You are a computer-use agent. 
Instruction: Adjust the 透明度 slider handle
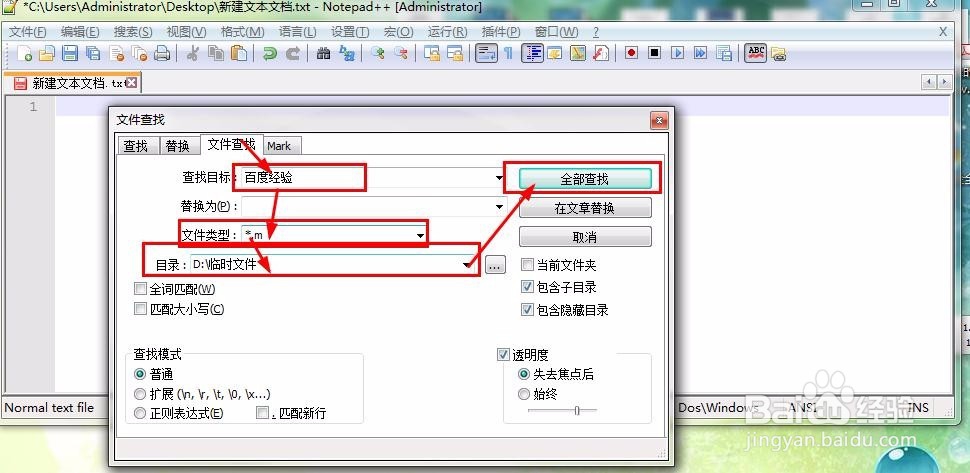click(577, 410)
